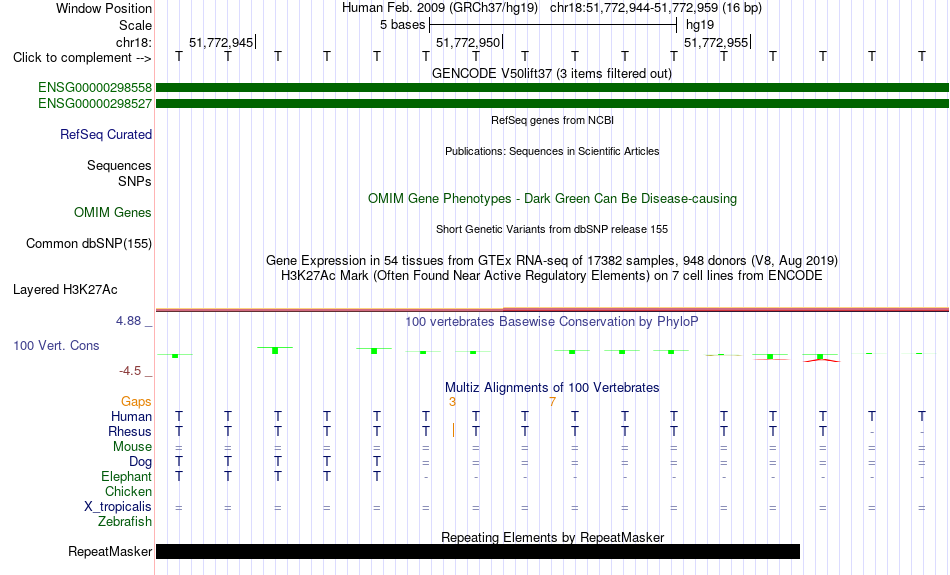Select the X_tropicalis species row label
Screen dimensions: 950x575
pos(118,507)
